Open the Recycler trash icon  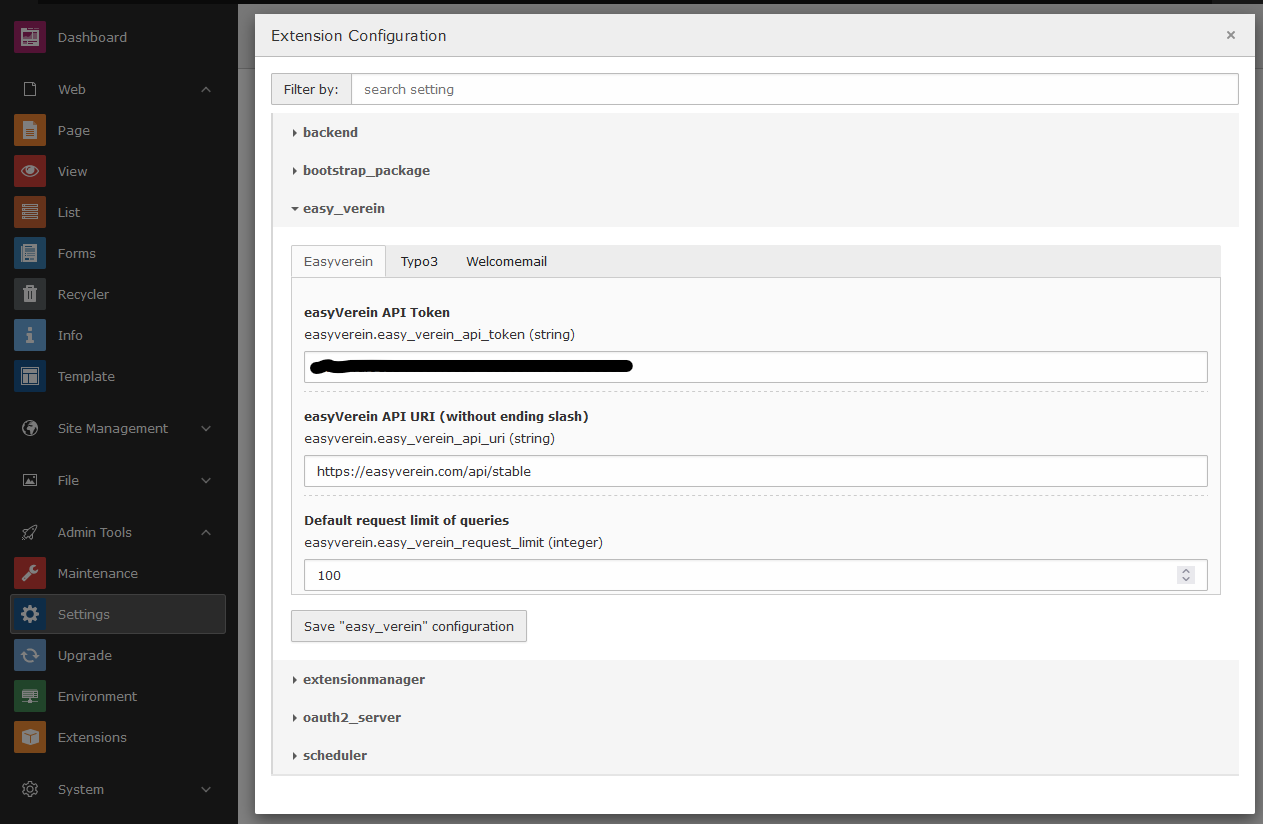[30, 294]
